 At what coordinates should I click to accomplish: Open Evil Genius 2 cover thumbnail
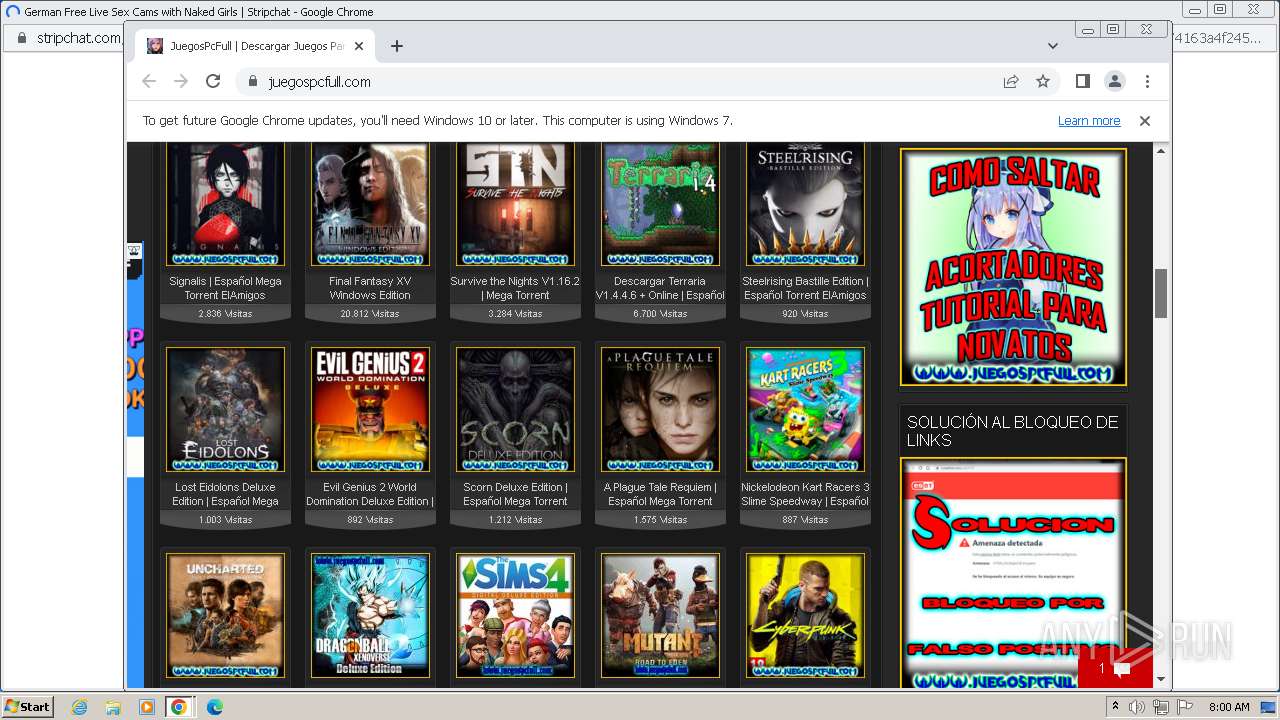(x=370, y=409)
